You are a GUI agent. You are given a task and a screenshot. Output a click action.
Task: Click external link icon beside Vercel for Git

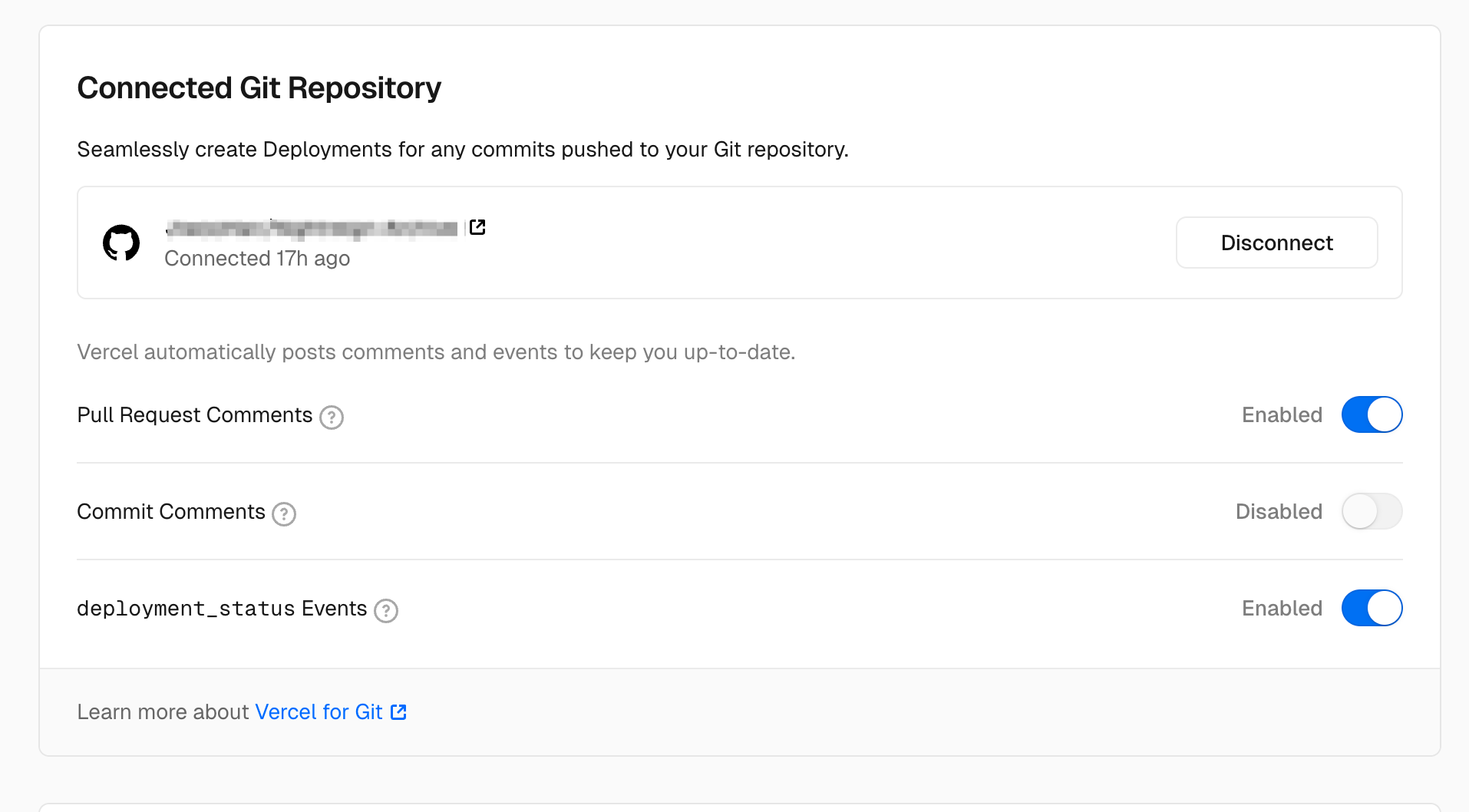pos(398,712)
